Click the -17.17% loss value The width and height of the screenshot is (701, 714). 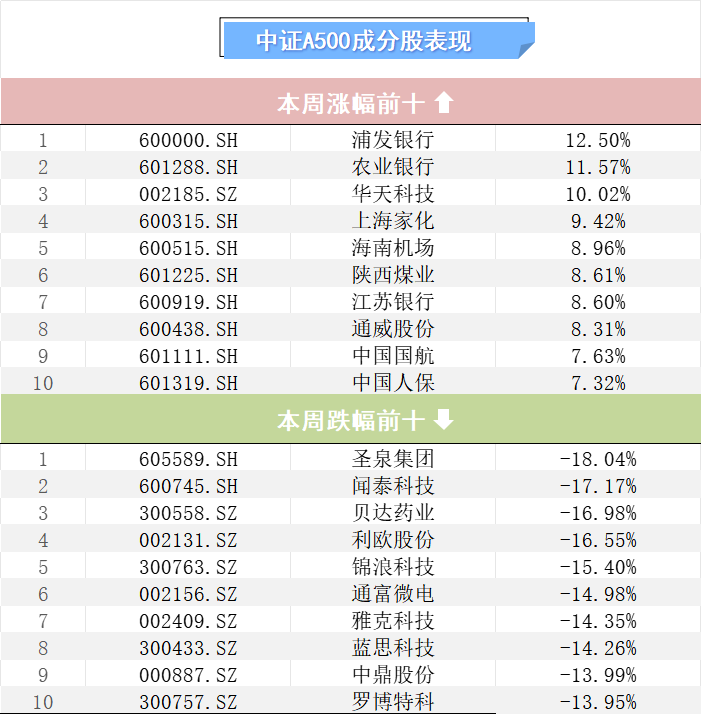[597, 486]
